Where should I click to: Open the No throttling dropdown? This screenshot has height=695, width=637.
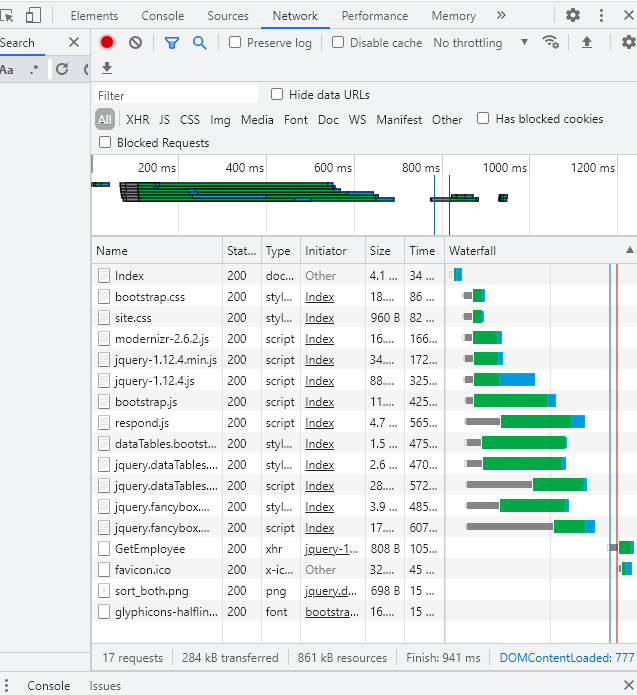[480, 43]
